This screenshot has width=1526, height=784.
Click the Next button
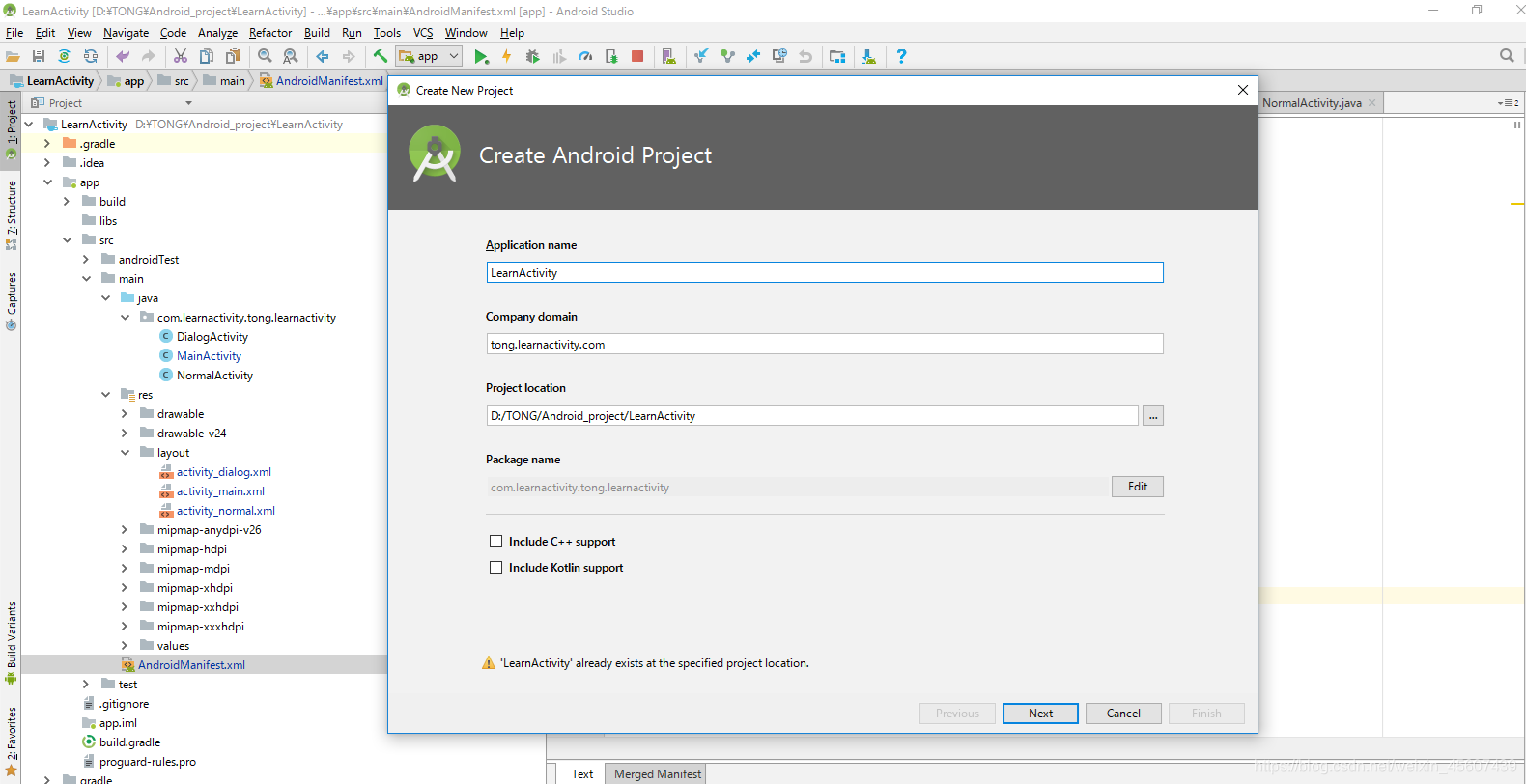tap(1040, 714)
